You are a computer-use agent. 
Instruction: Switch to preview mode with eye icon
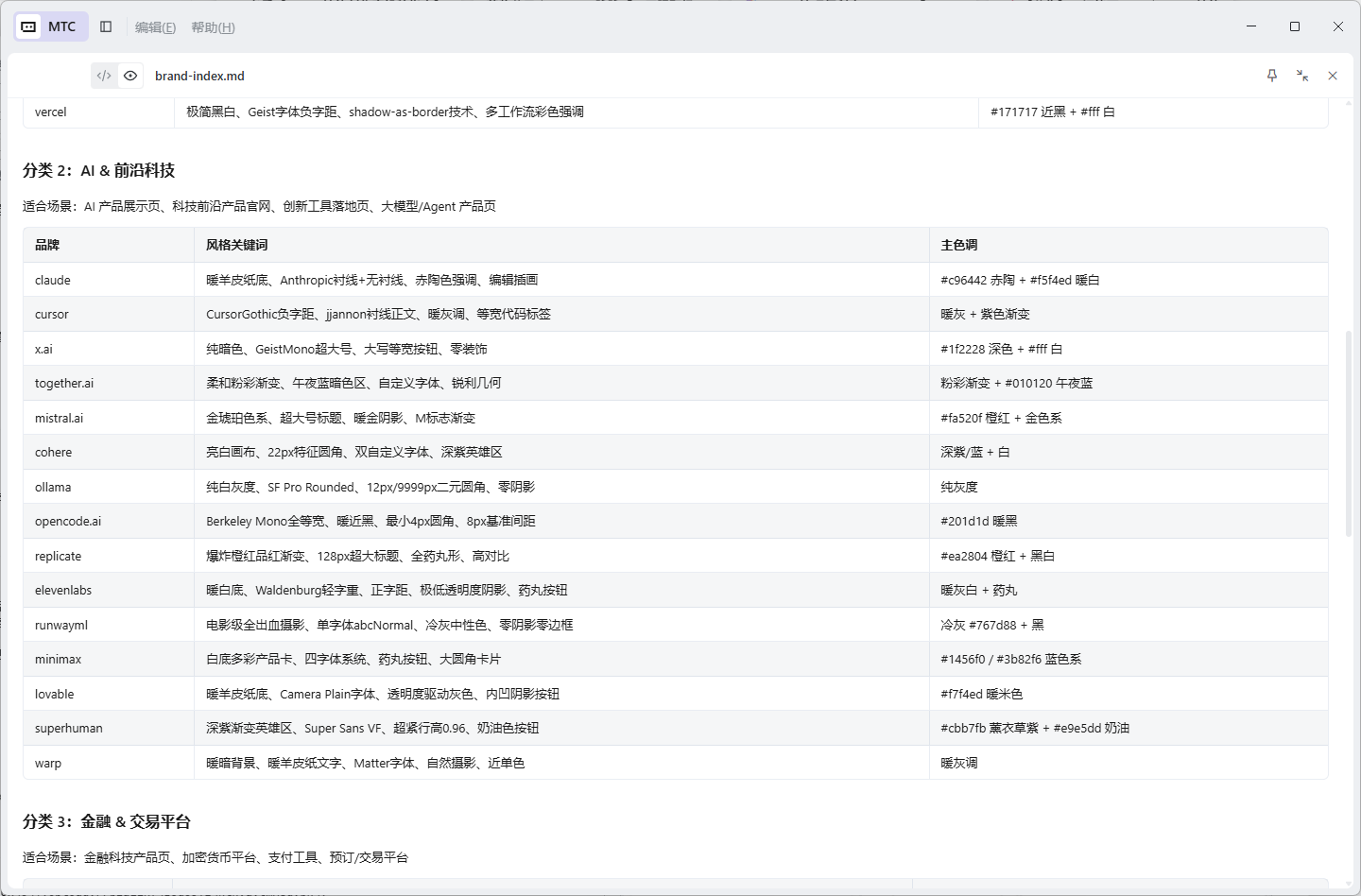coord(130,76)
